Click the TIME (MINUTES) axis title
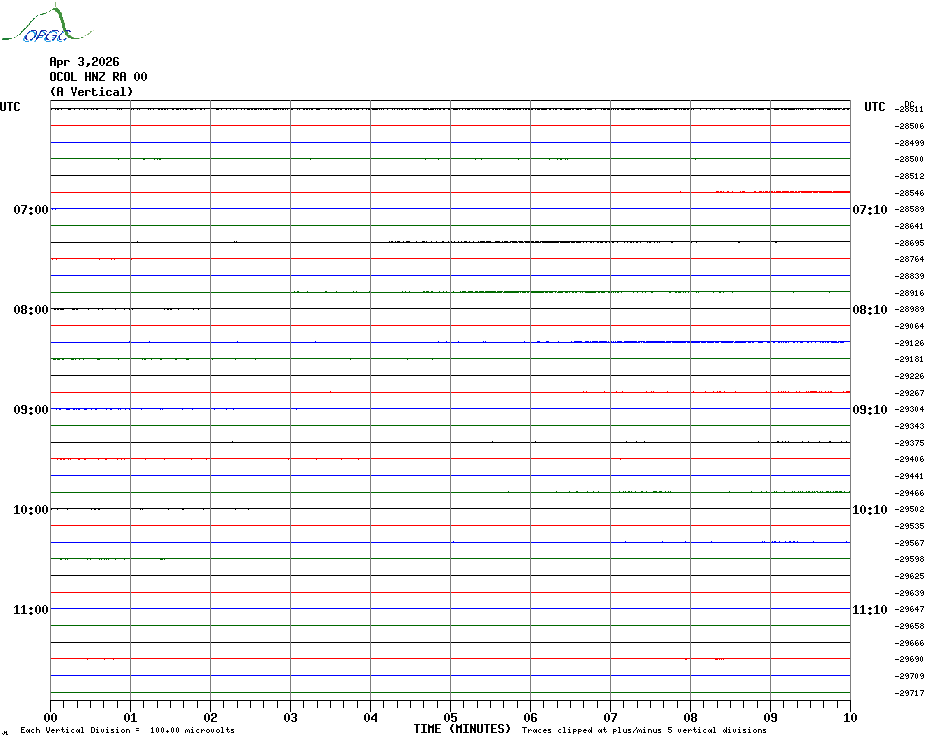Viewport: 930px width, 744px height. click(x=462, y=729)
